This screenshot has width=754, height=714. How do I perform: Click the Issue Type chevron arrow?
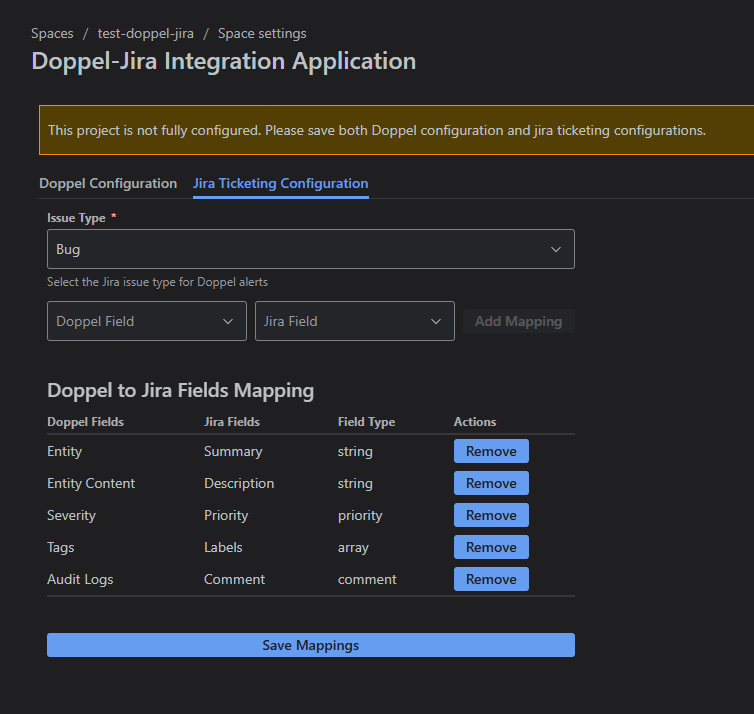pos(556,249)
